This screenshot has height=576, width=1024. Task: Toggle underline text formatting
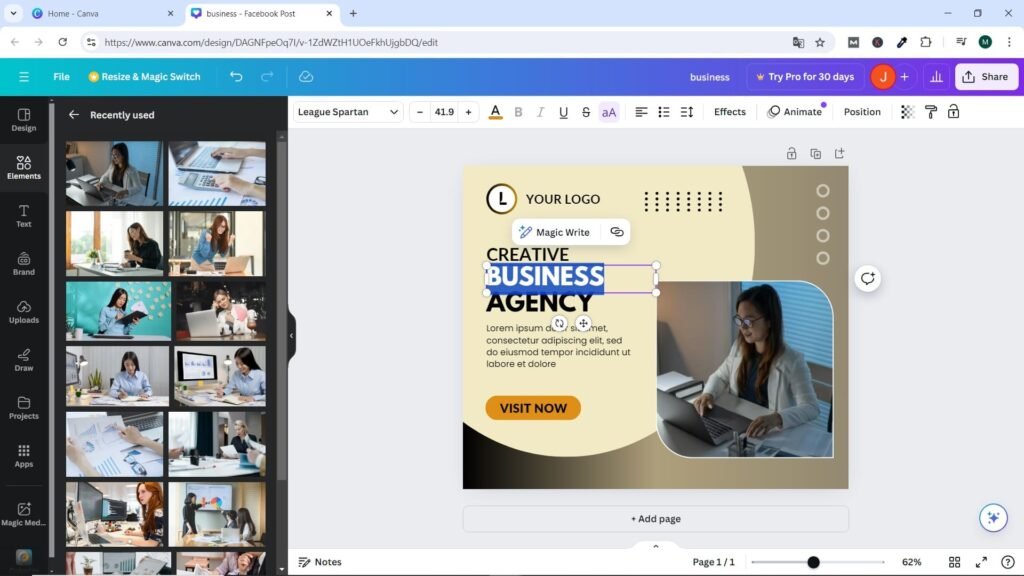coord(563,112)
